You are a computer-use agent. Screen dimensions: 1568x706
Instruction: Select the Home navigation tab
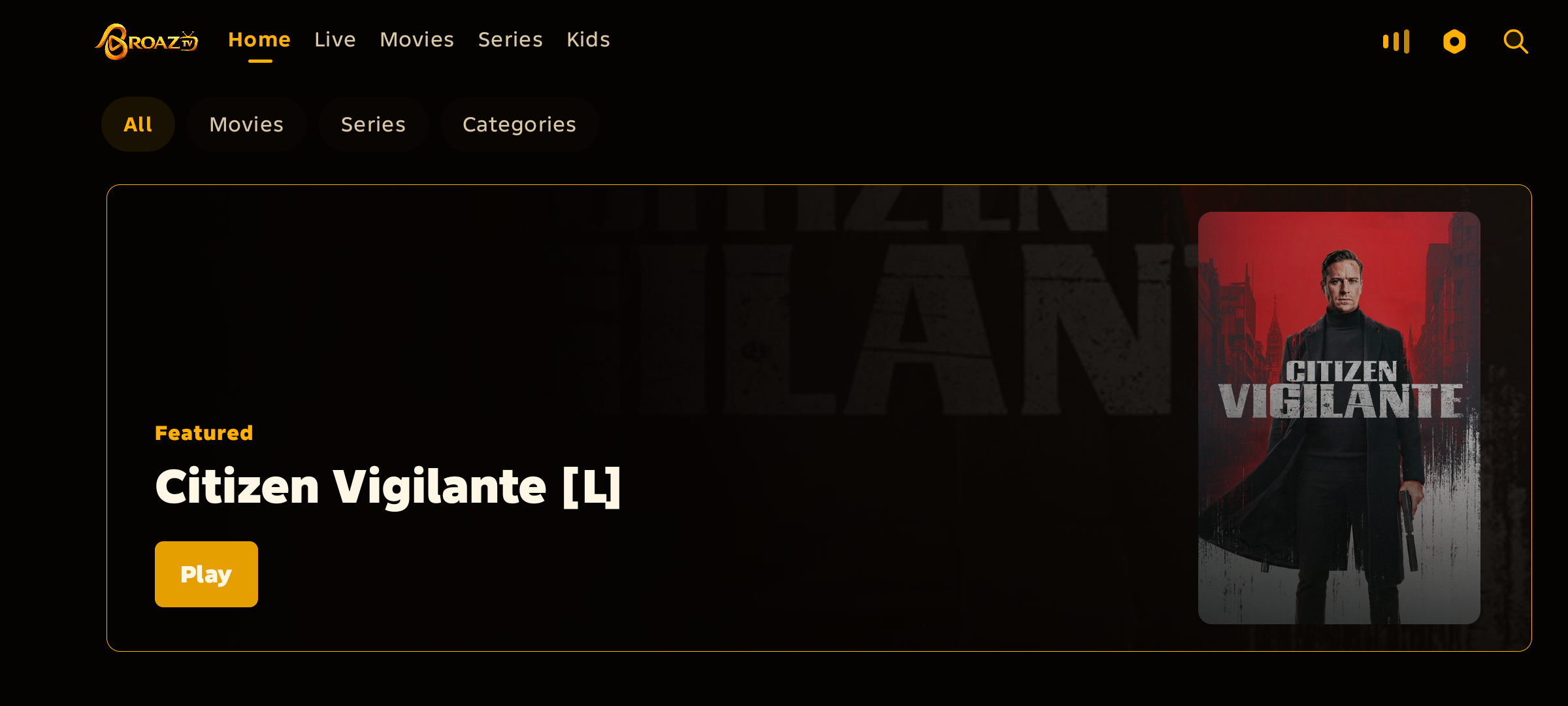tap(259, 40)
